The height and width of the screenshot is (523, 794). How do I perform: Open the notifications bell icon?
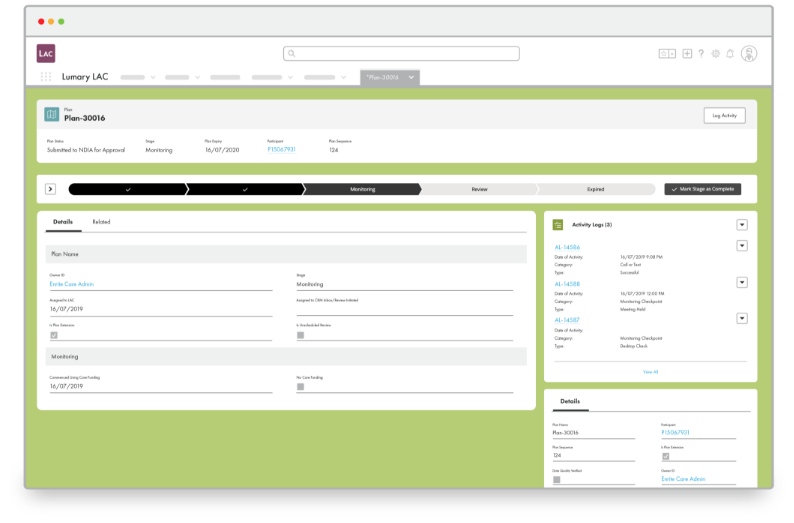click(730, 54)
